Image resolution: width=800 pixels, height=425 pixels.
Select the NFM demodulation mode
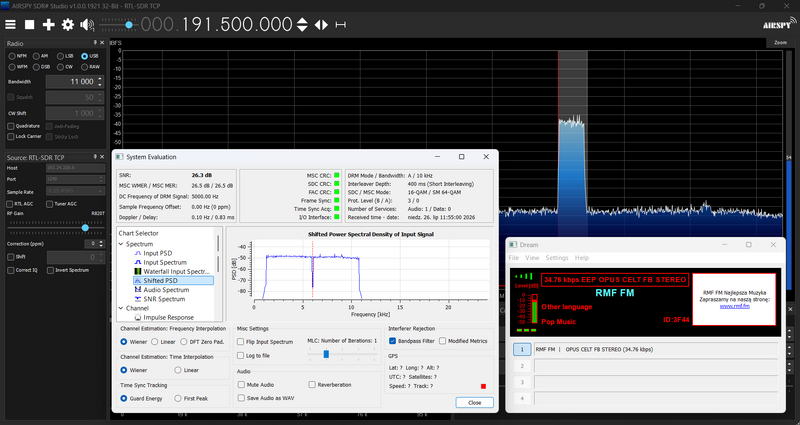click(12, 56)
